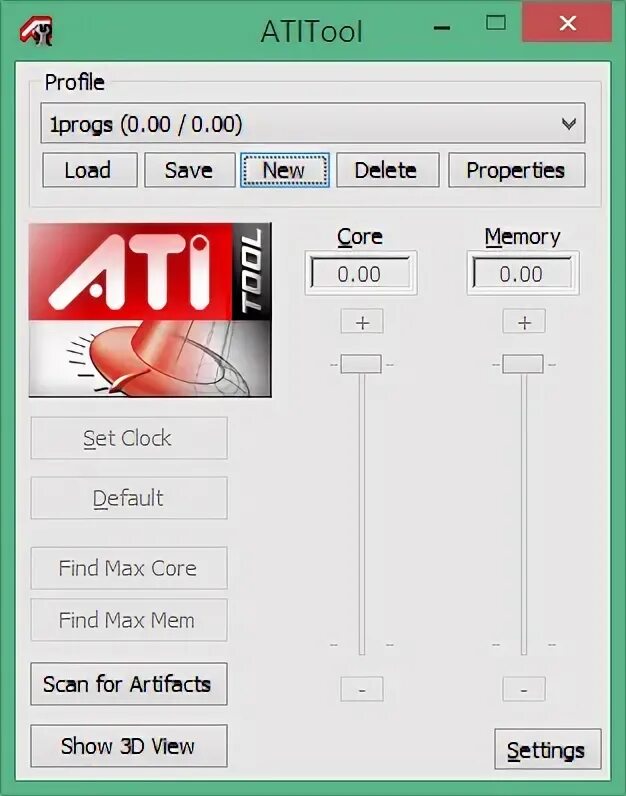Maximize the ATITool window
Viewport: 626px width, 796px height.
point(496,23)
